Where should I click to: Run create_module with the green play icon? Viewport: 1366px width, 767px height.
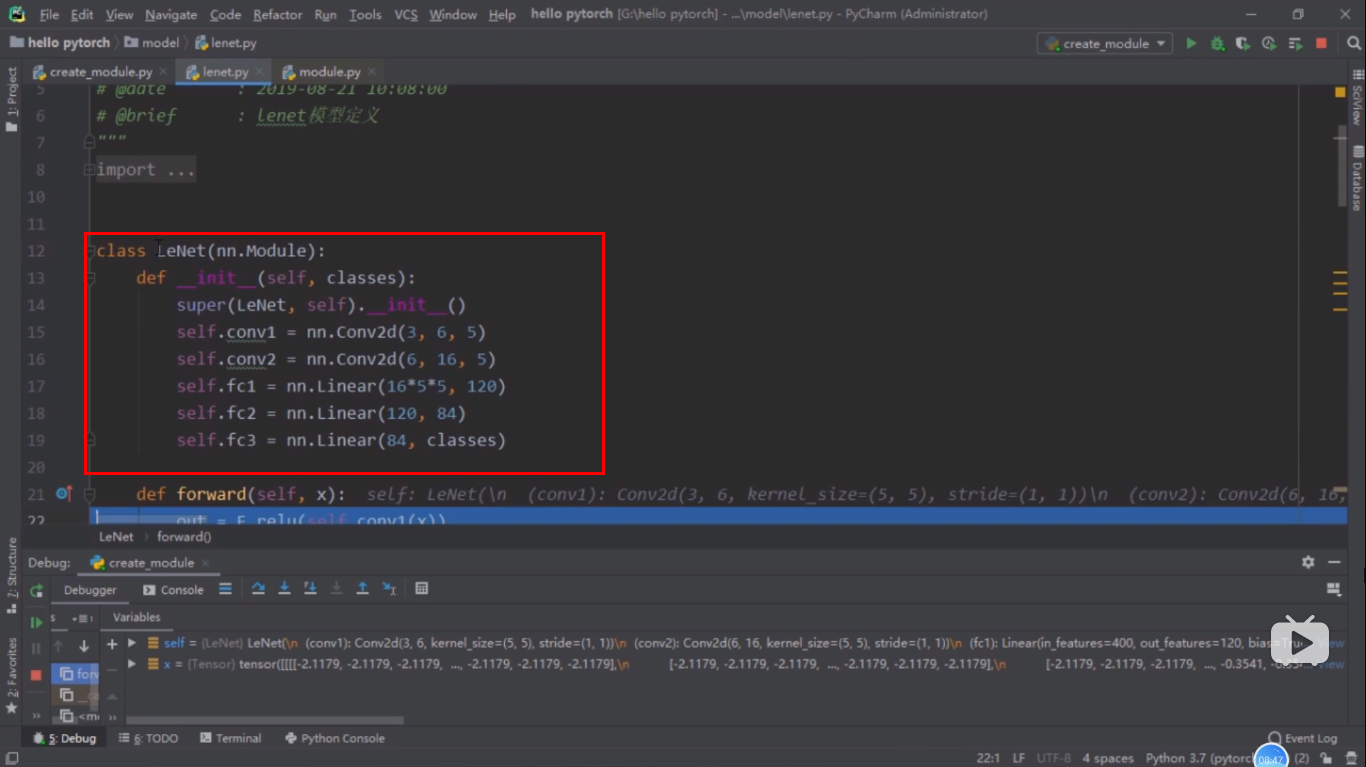click(x=1191, y=43)
